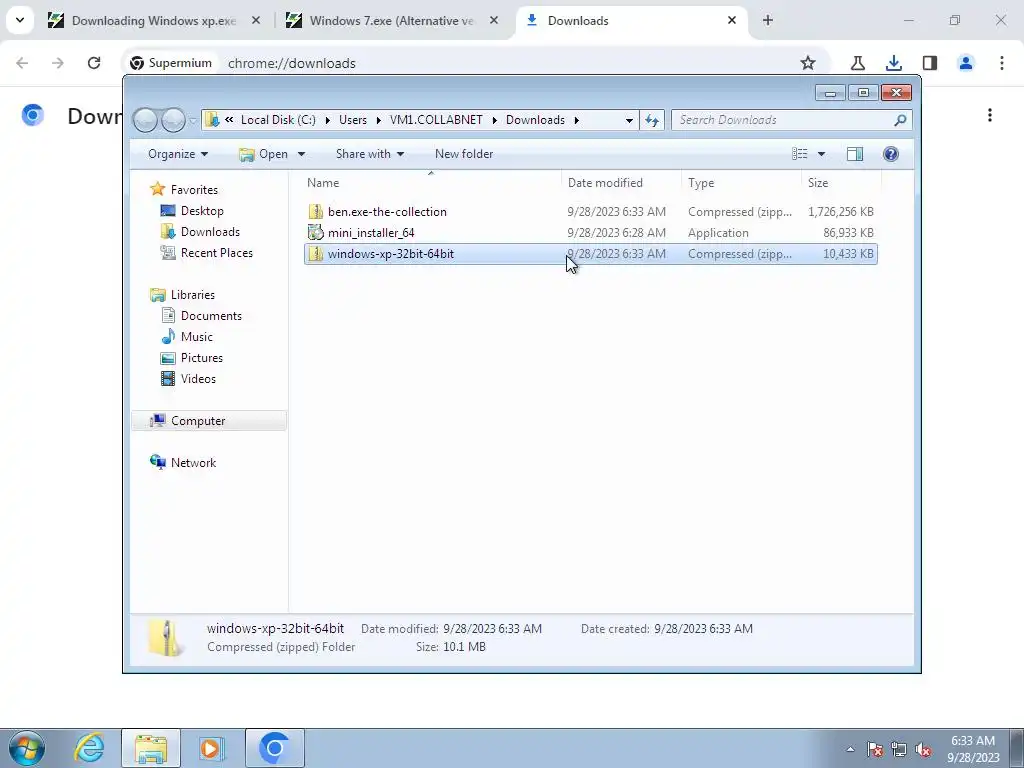Open Recent Places in Favorites
This screenshot has height=768, width=1024.
point(217,253)
